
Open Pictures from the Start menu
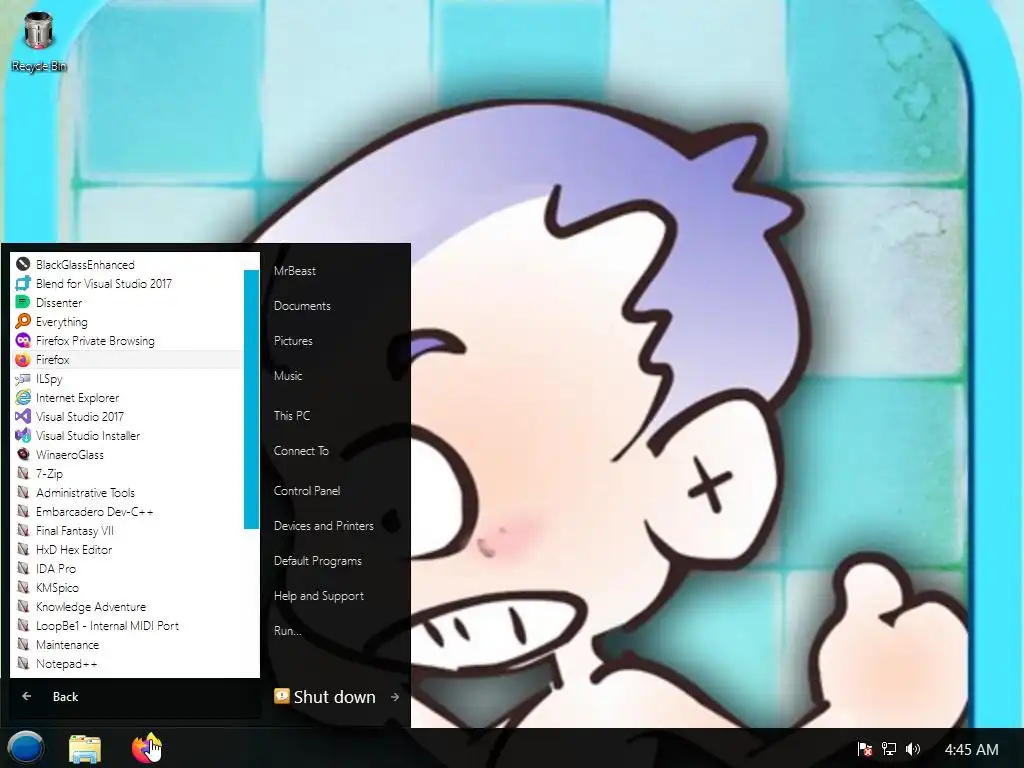point(293,340)
